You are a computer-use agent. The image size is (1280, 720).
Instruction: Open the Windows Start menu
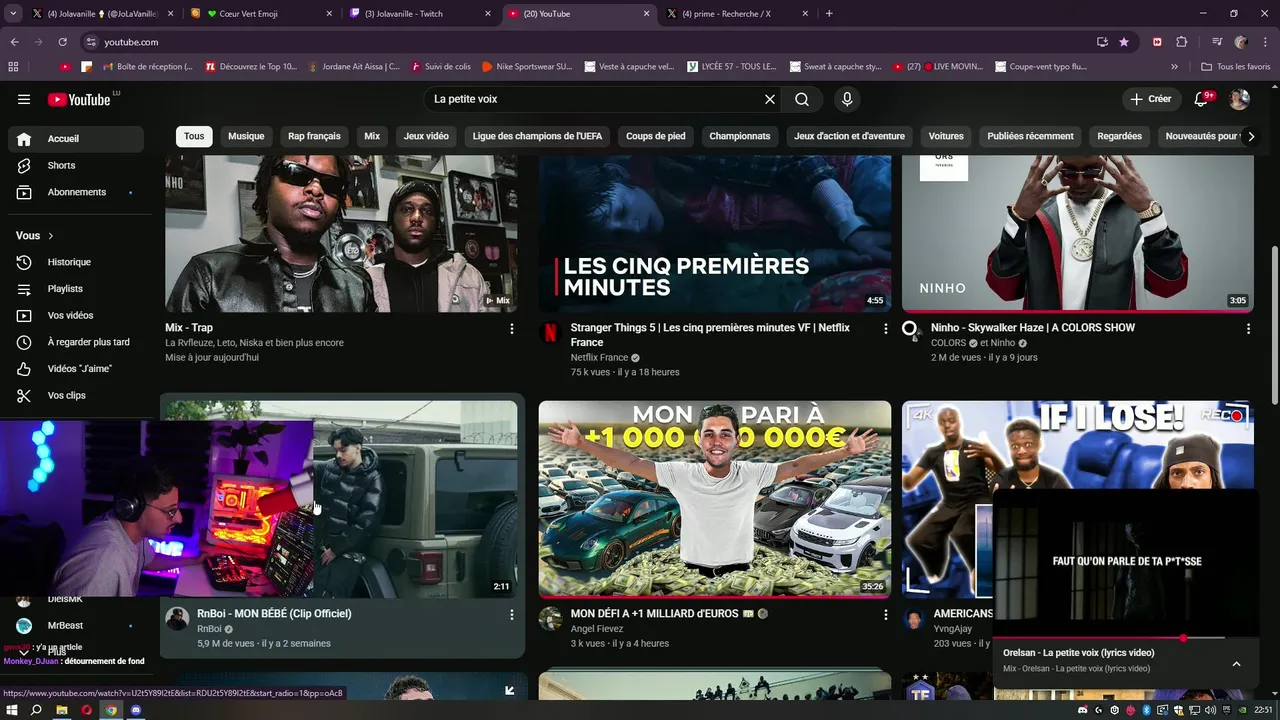(12, 710)
